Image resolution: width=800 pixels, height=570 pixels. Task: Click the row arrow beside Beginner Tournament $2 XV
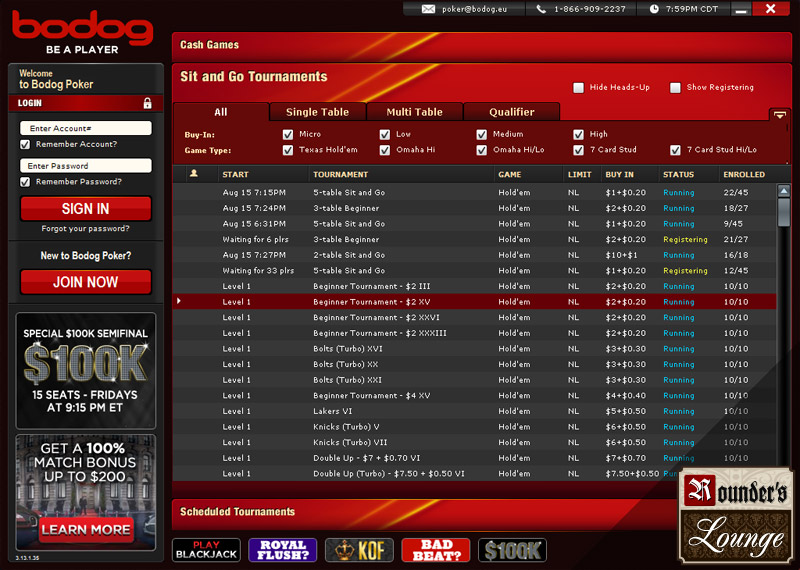179,301
